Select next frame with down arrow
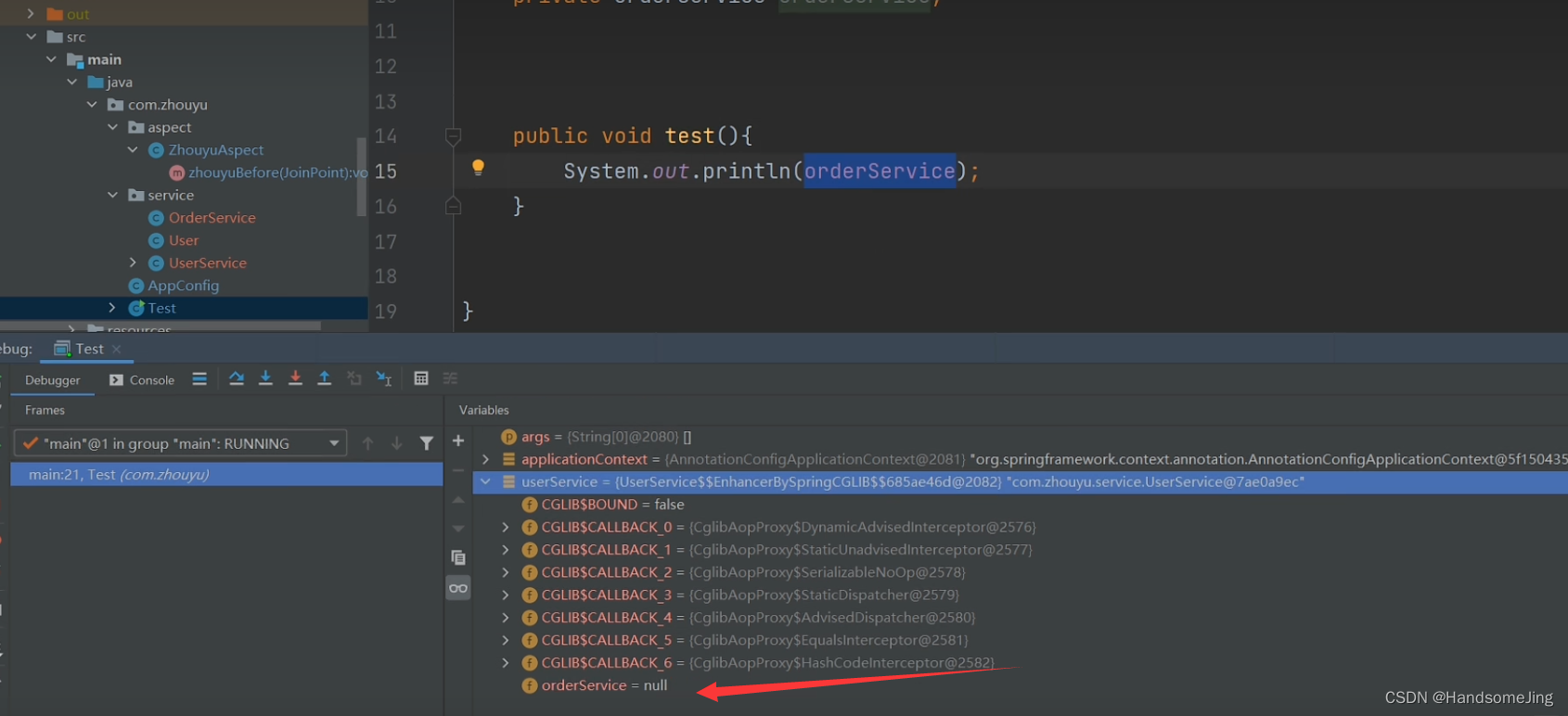Screen dimensions: 1568x716 pyautogui.click(x=397, y=443)
